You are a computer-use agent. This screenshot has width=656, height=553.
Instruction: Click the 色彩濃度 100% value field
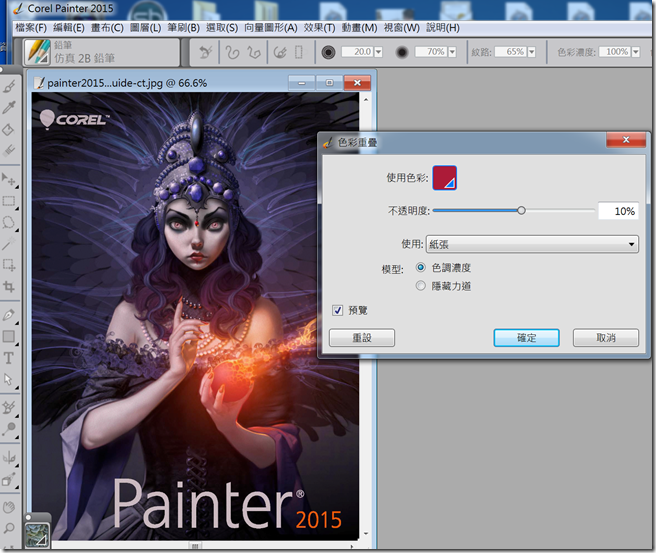pyautogui.click(x=615, y=52)
